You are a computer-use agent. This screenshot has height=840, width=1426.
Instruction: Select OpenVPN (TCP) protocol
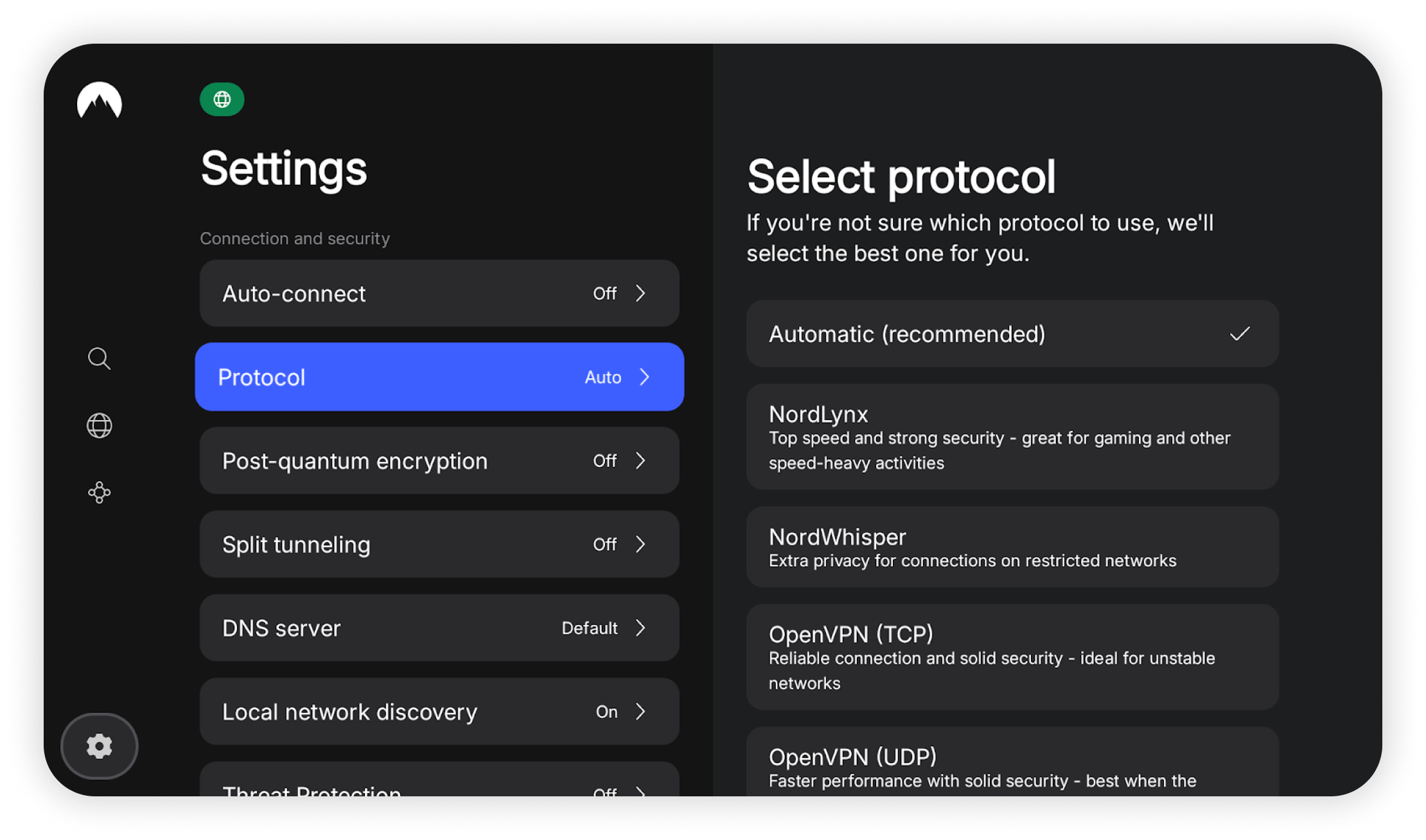pos(1012,657)
